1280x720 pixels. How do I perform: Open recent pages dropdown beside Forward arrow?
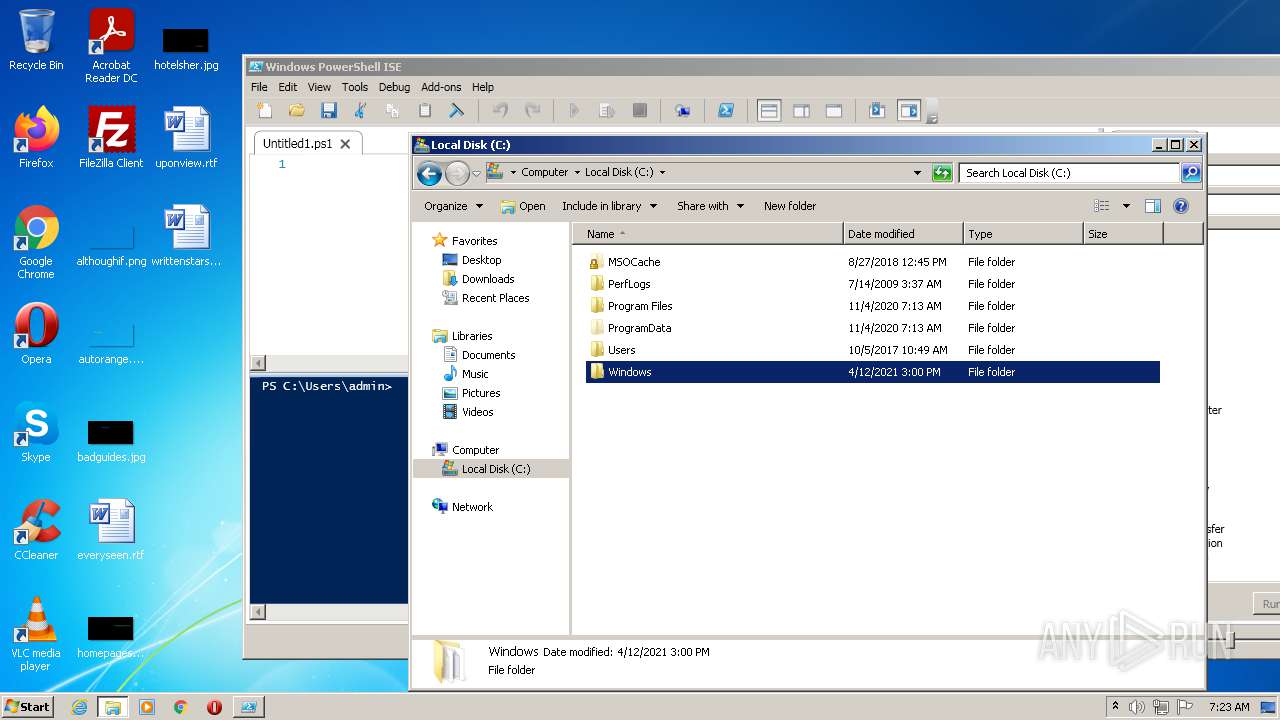tap(476, 173)
